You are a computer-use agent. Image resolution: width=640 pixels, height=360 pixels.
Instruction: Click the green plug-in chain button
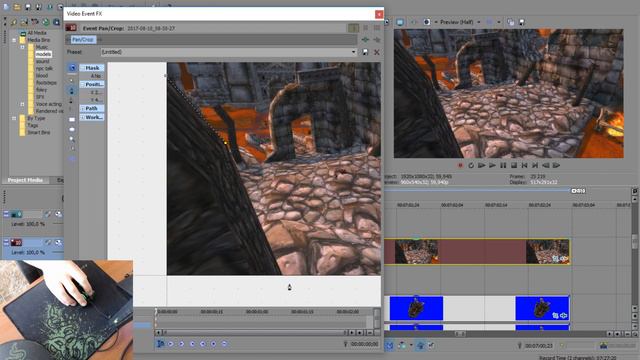click(365, 40)
